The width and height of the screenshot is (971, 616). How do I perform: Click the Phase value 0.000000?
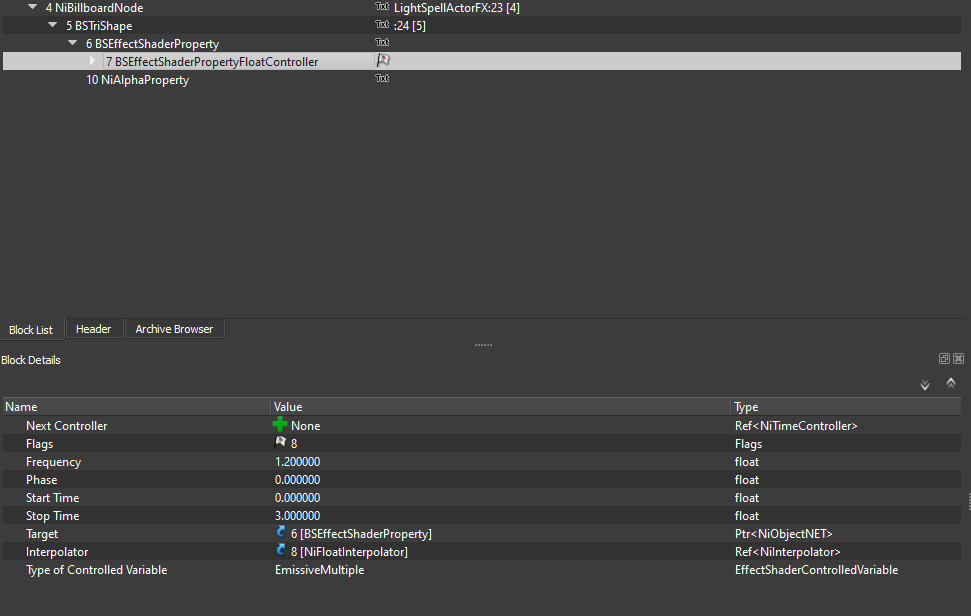[x=297, y=480]
